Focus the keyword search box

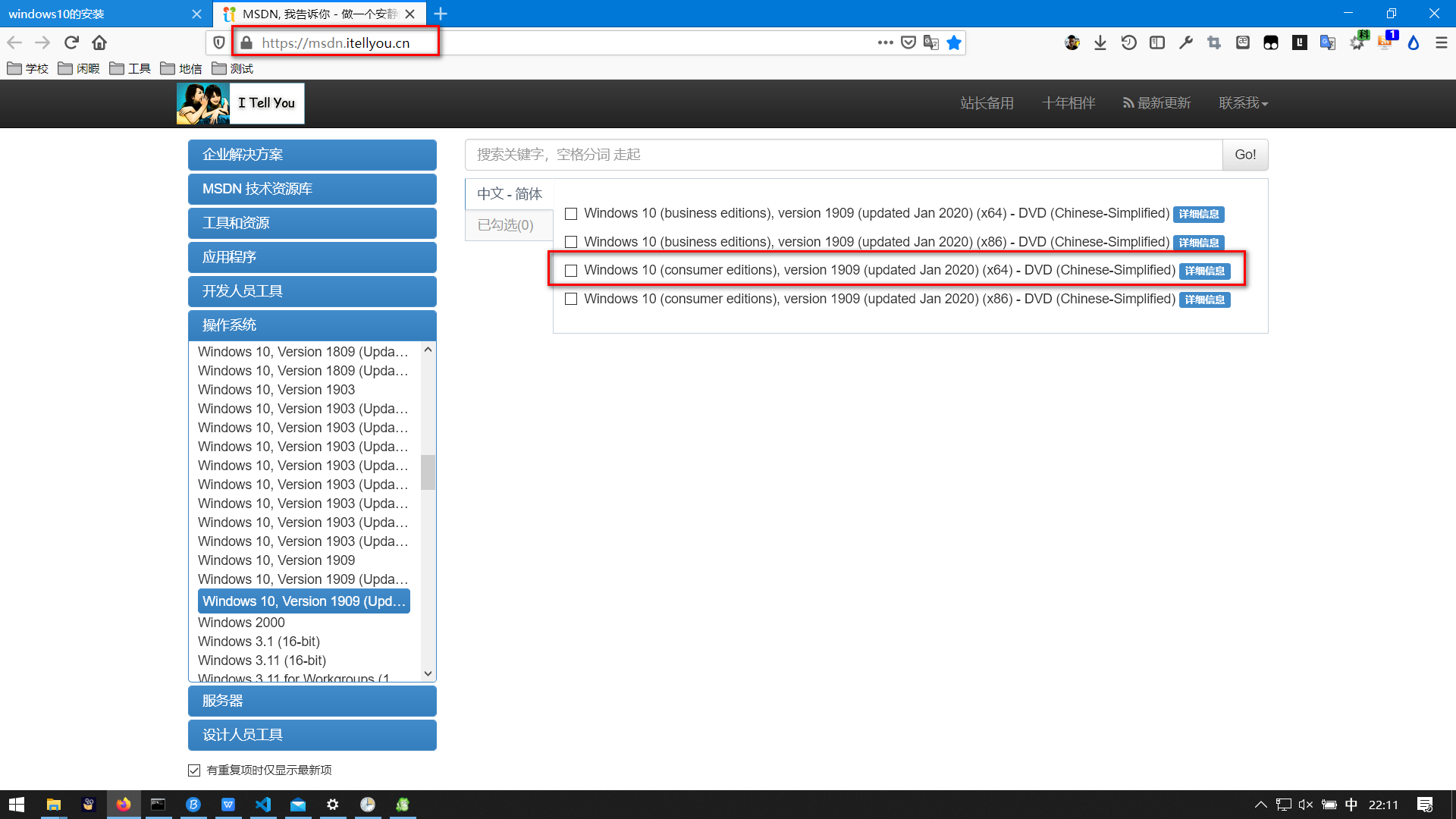843,155
